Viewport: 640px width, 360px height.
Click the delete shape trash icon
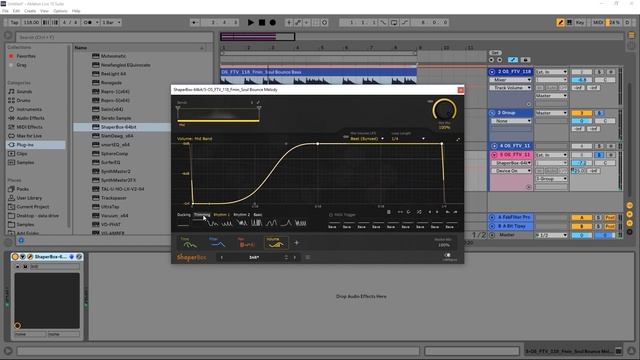click(389, 212)
